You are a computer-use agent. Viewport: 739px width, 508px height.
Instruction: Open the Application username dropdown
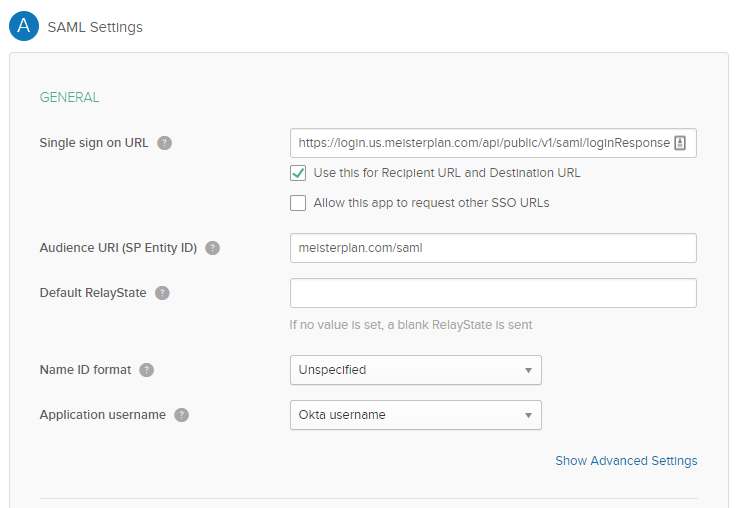point(416,415)
